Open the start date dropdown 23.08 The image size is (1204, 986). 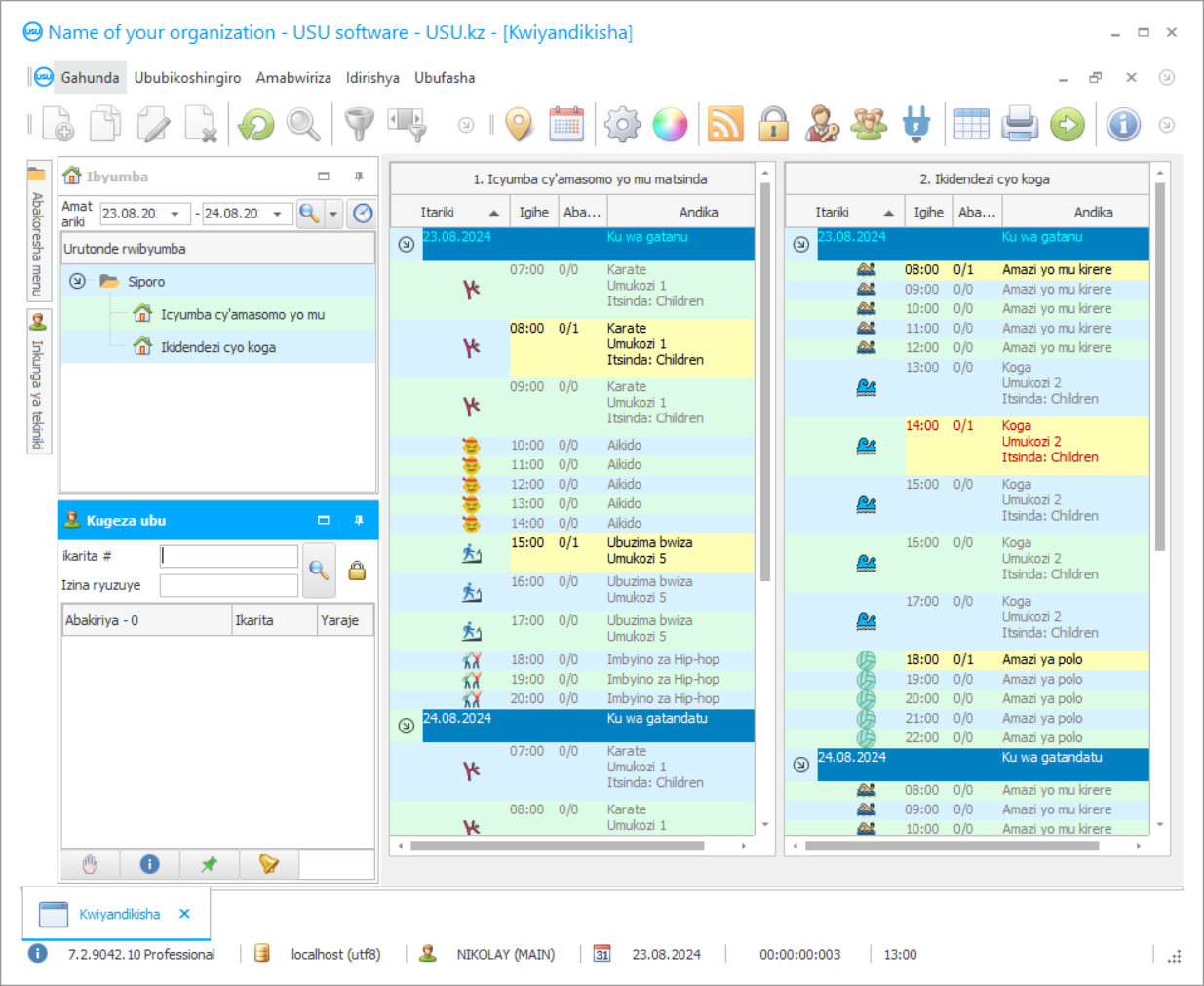pyautogui.click(x=175, y=214)
